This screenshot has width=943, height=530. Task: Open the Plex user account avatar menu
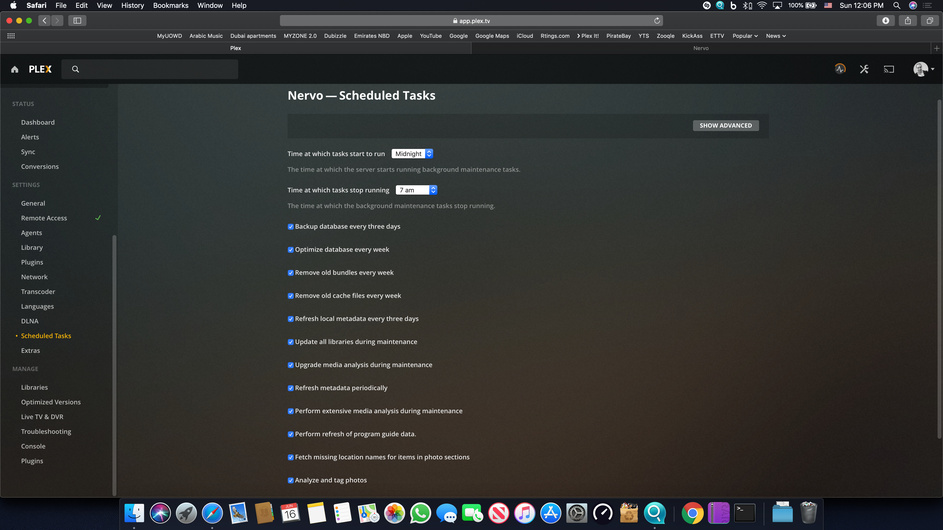coord(923,69)
